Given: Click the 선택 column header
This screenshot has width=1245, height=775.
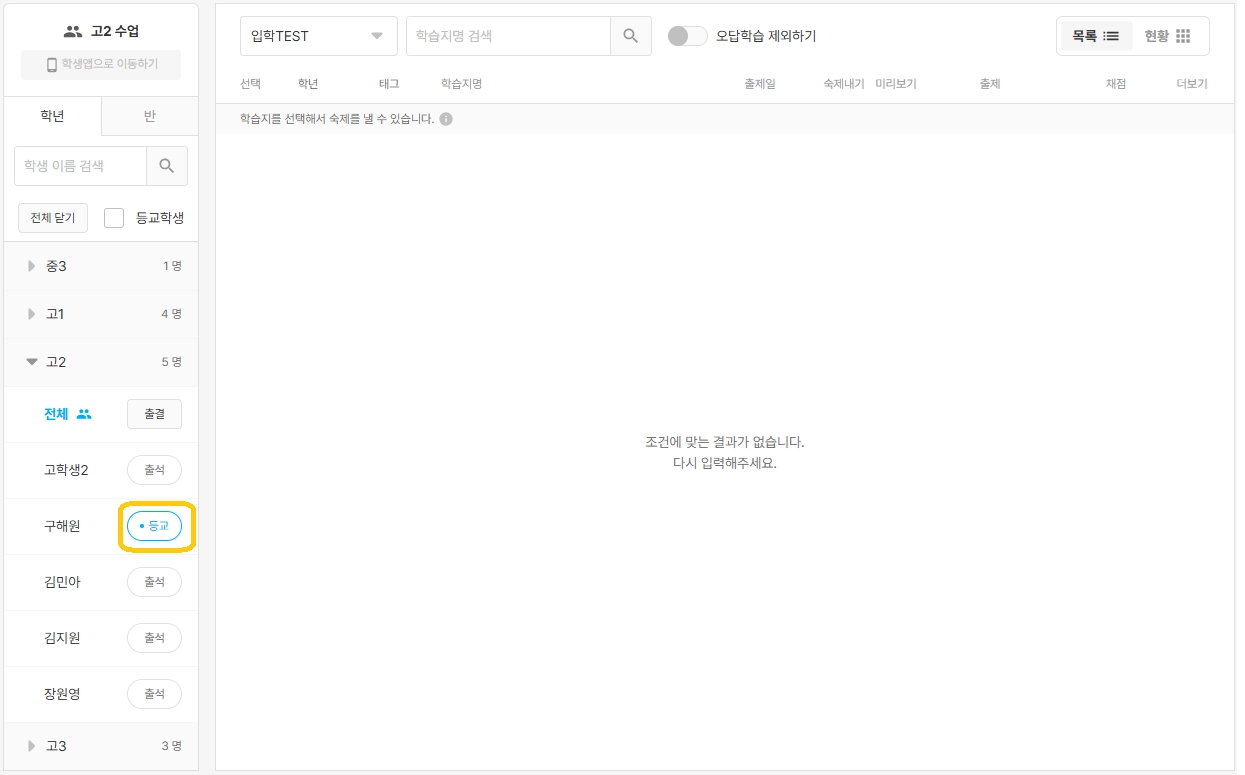Looking at the screenshot, I should [251, 84].
